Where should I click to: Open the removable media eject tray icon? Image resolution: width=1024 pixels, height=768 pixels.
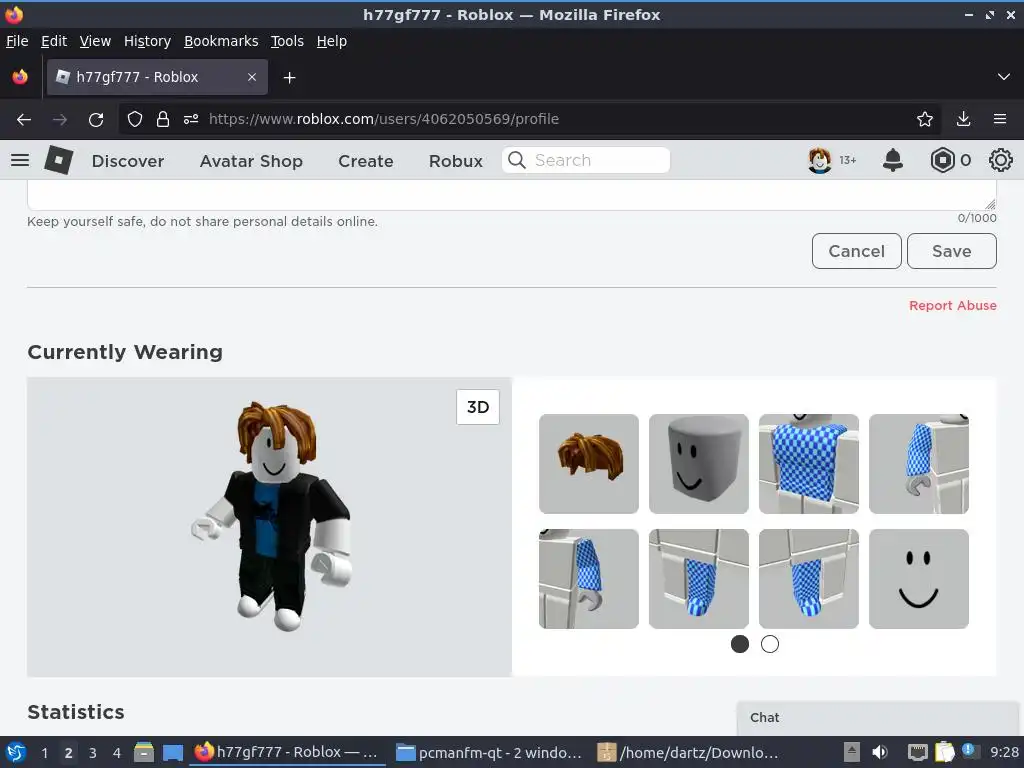852,752
